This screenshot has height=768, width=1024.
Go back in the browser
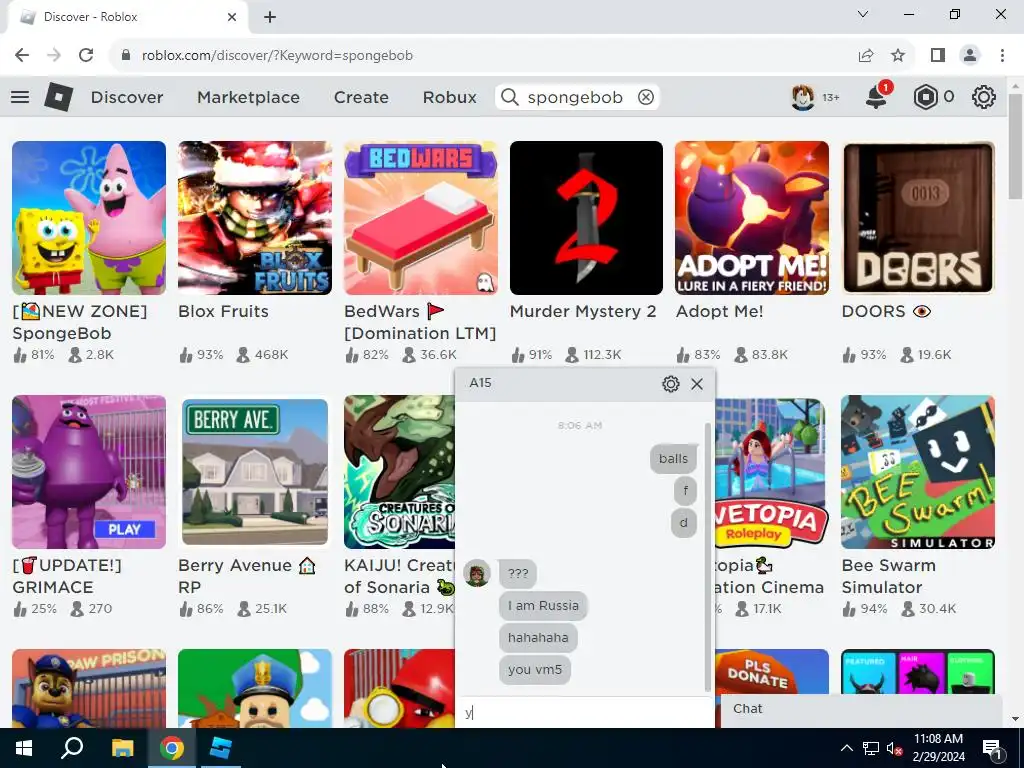coord(22,56)
